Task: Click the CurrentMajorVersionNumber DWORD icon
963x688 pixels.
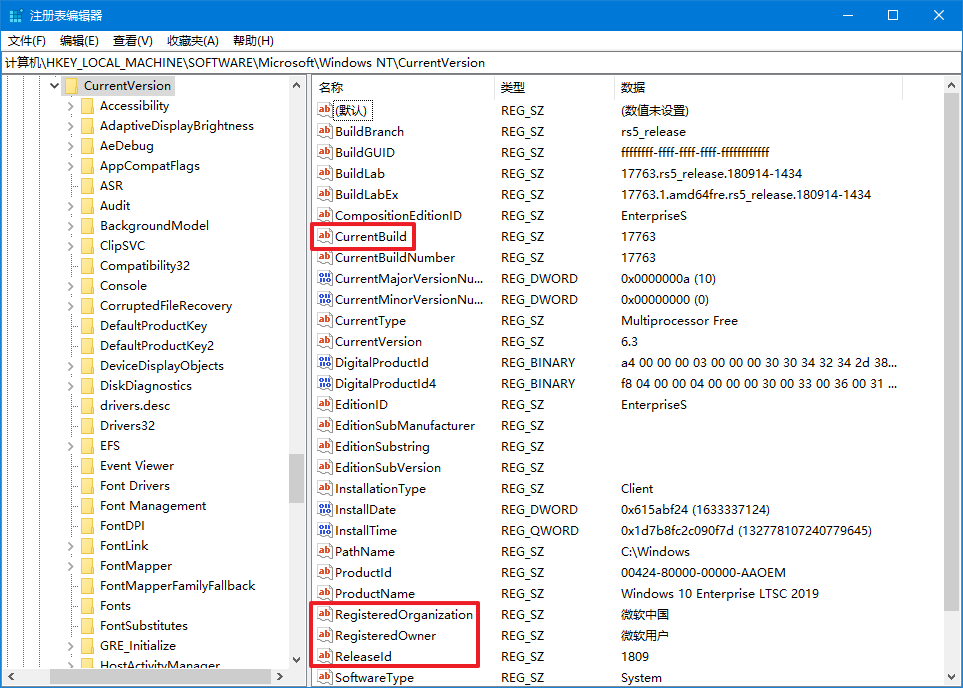Action: point(324,278)
